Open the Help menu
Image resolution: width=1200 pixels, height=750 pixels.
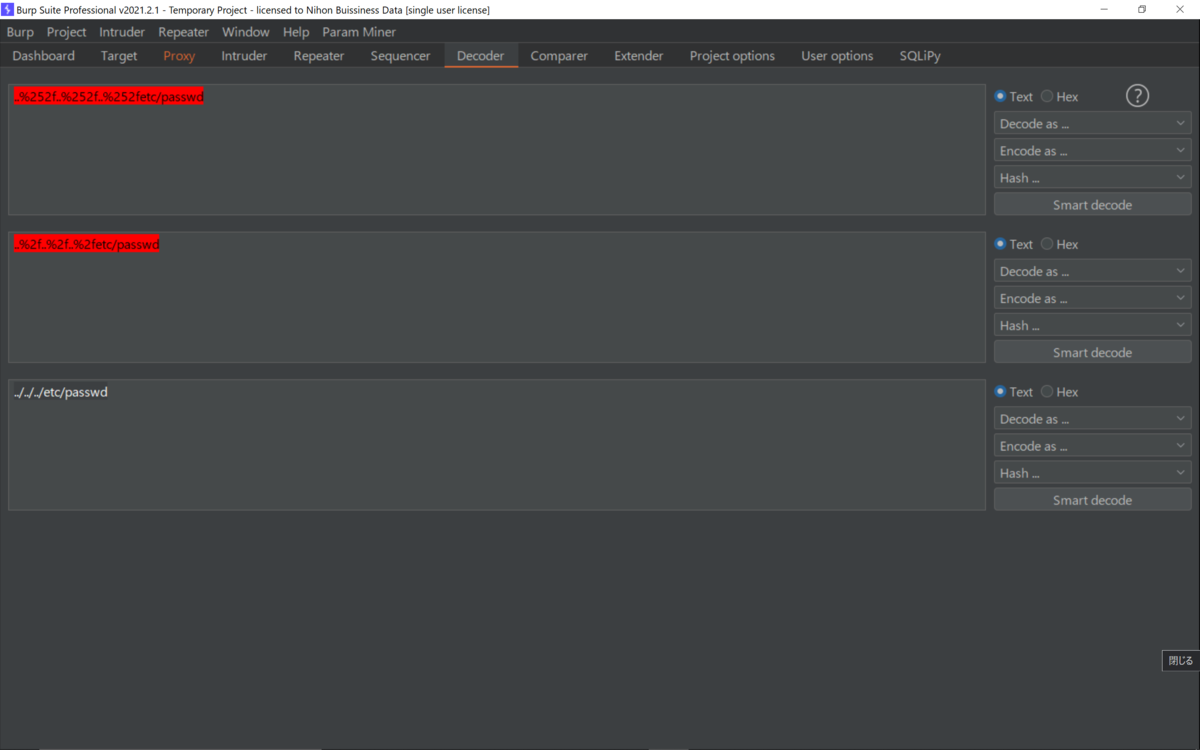tap(296, 32)
